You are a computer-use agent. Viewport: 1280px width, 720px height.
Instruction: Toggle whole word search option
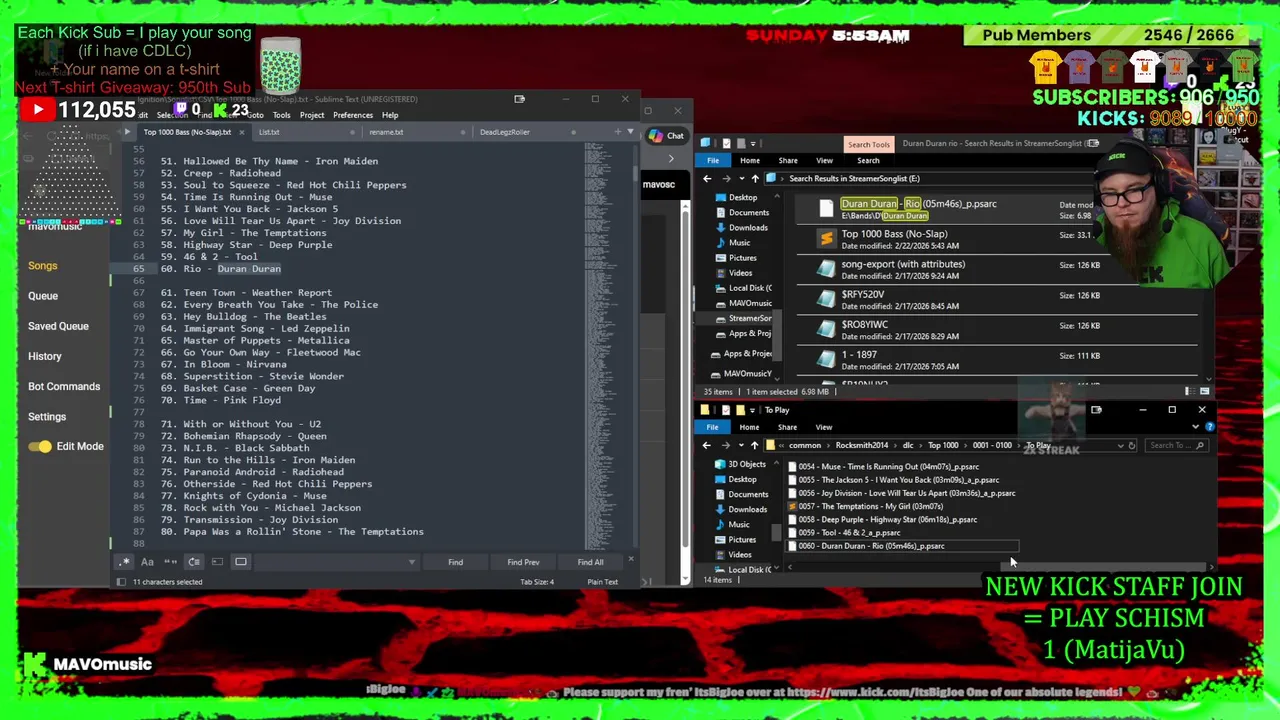(x=170, y=562)
